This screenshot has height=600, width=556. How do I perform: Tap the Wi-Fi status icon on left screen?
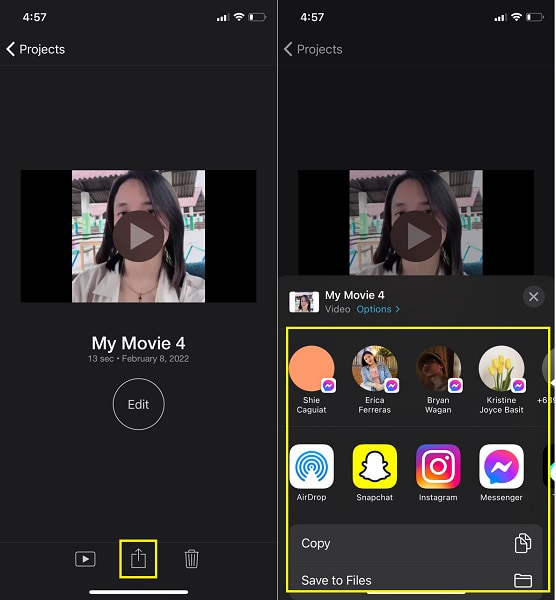coord(239,17)
